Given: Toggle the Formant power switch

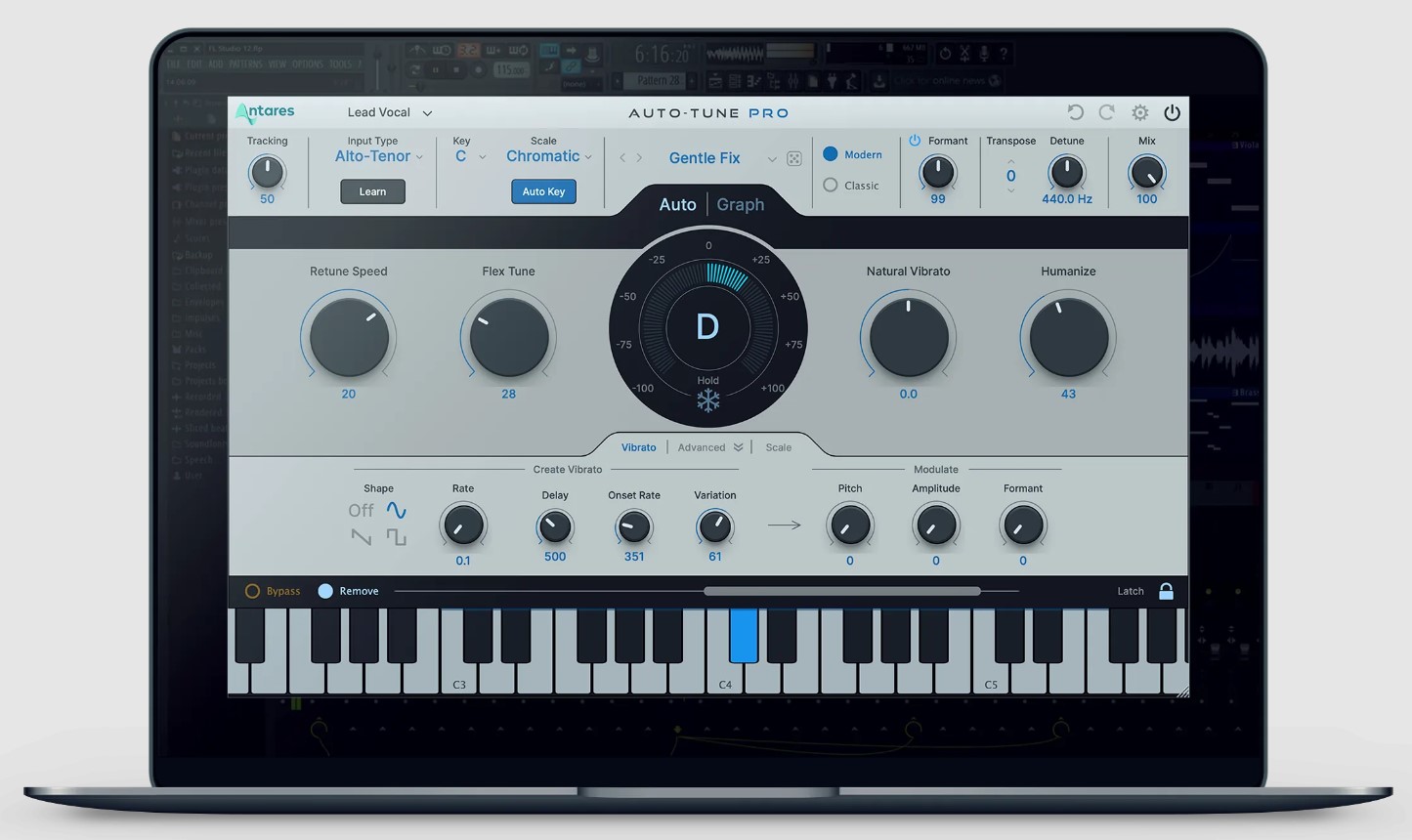Looking at the screenshot, I should point(915,141).
